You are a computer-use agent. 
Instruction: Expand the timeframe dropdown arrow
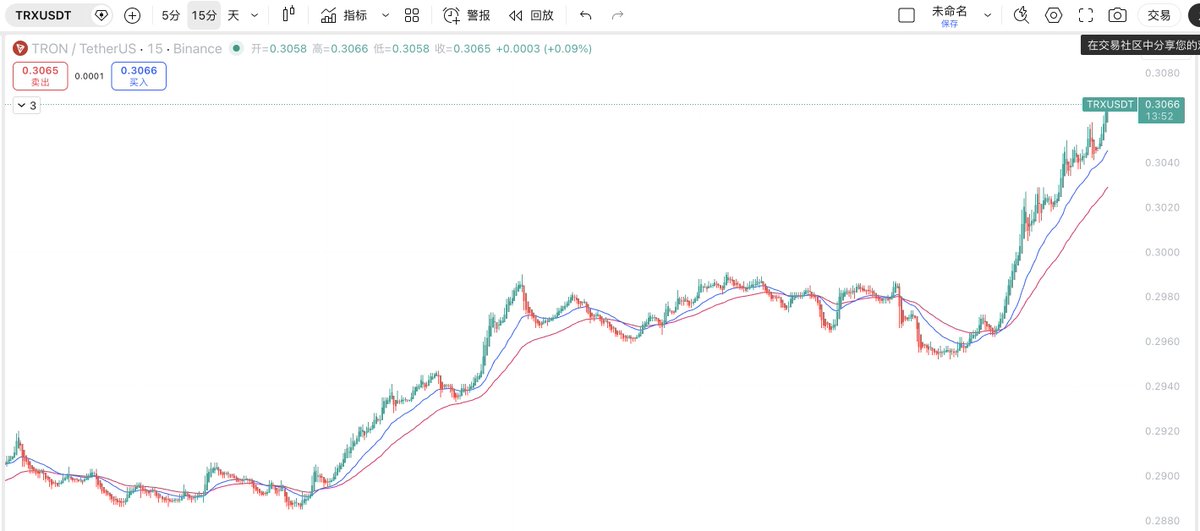[x=255, y=16]
